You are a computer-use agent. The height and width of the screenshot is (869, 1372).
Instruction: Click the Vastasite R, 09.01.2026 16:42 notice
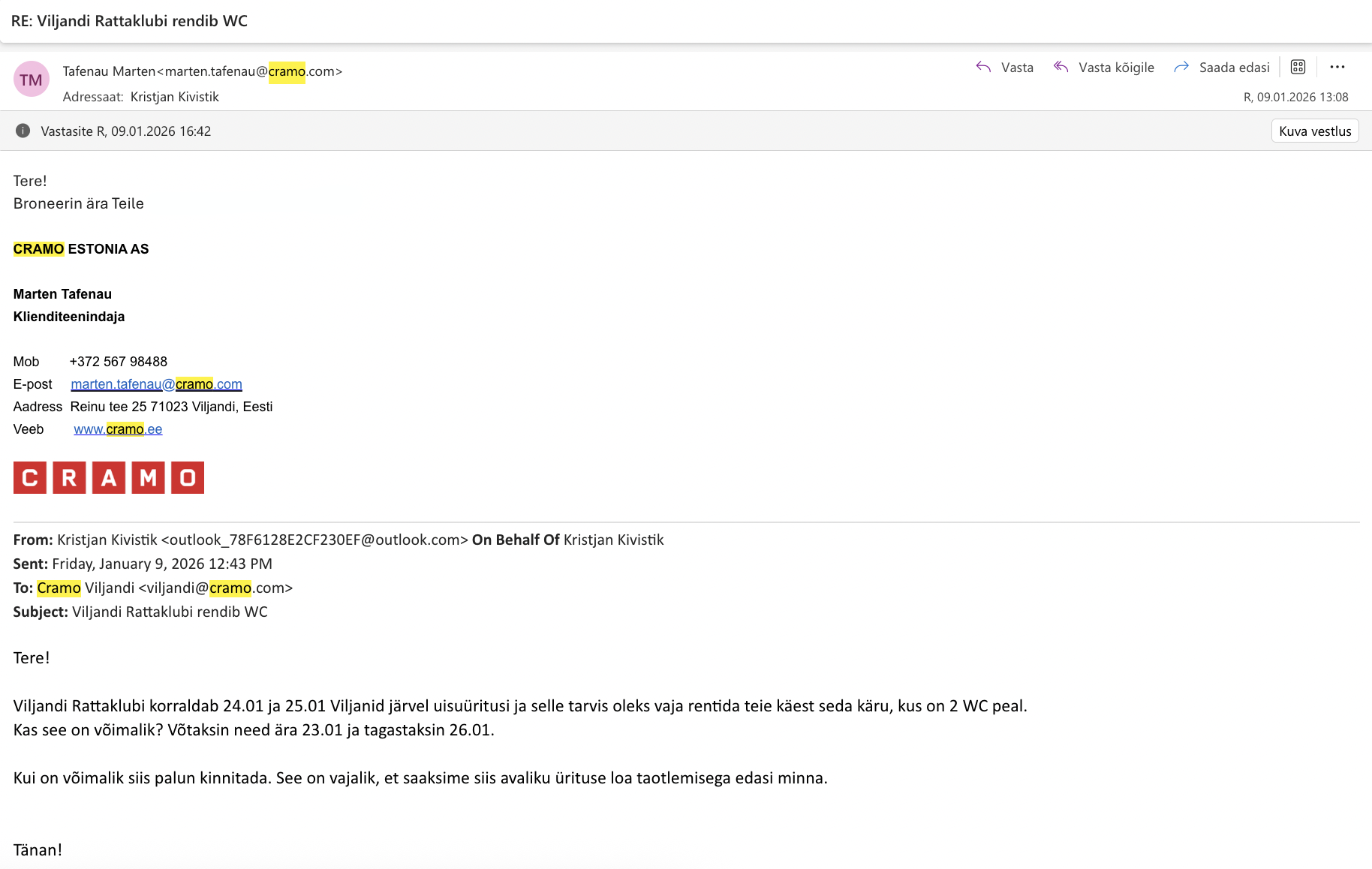[x=125, y=131]
